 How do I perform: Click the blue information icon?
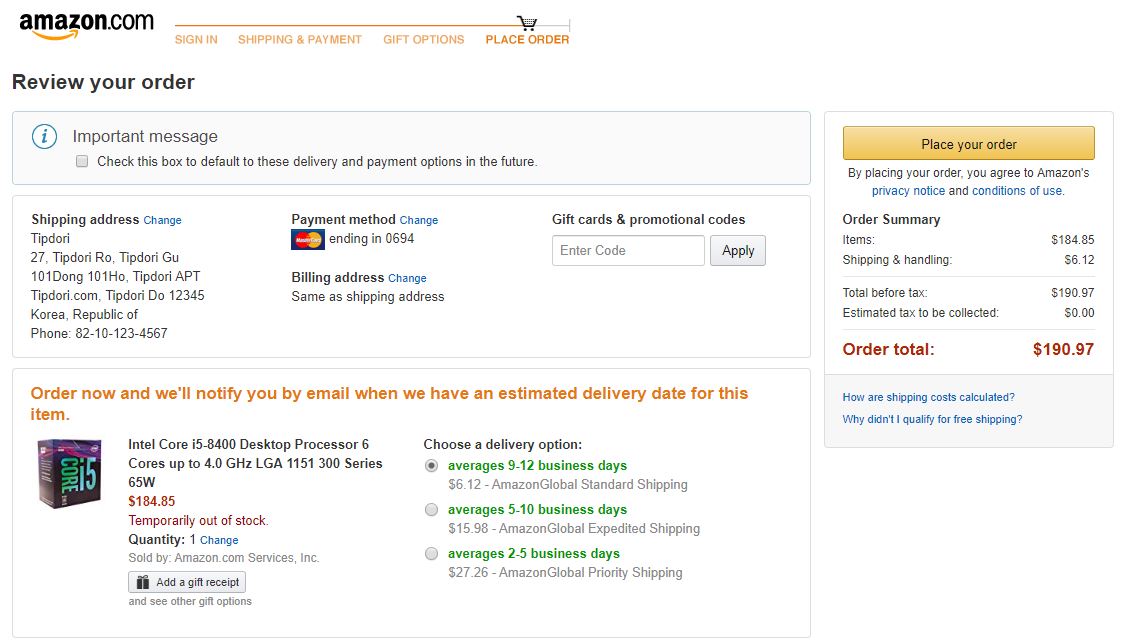point(44,137)
